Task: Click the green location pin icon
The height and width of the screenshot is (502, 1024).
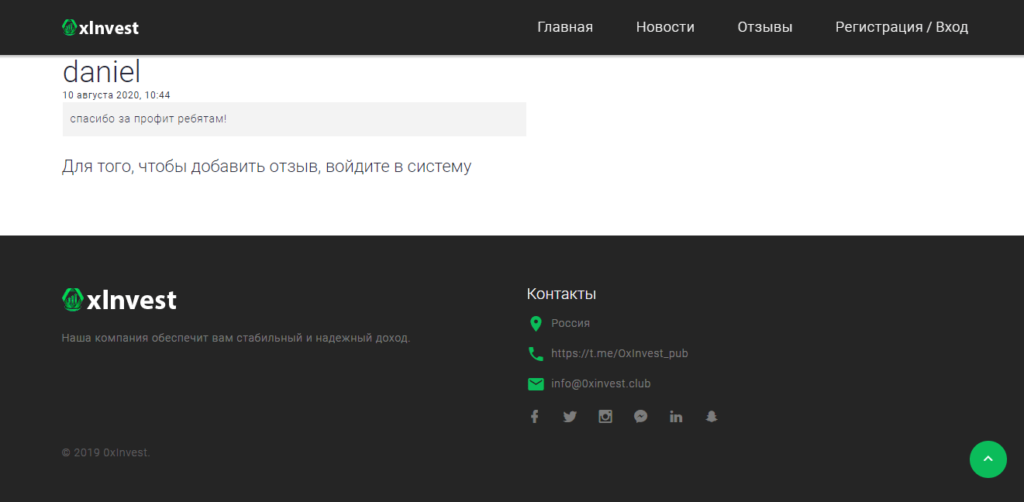Action: click(x=535, y=323)
